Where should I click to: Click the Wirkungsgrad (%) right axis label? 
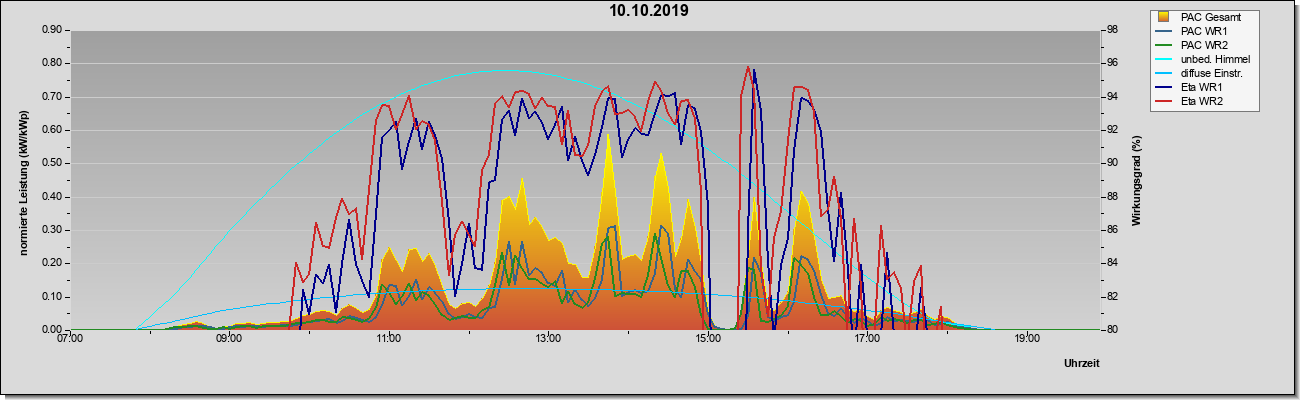(x=1136, y=180)
